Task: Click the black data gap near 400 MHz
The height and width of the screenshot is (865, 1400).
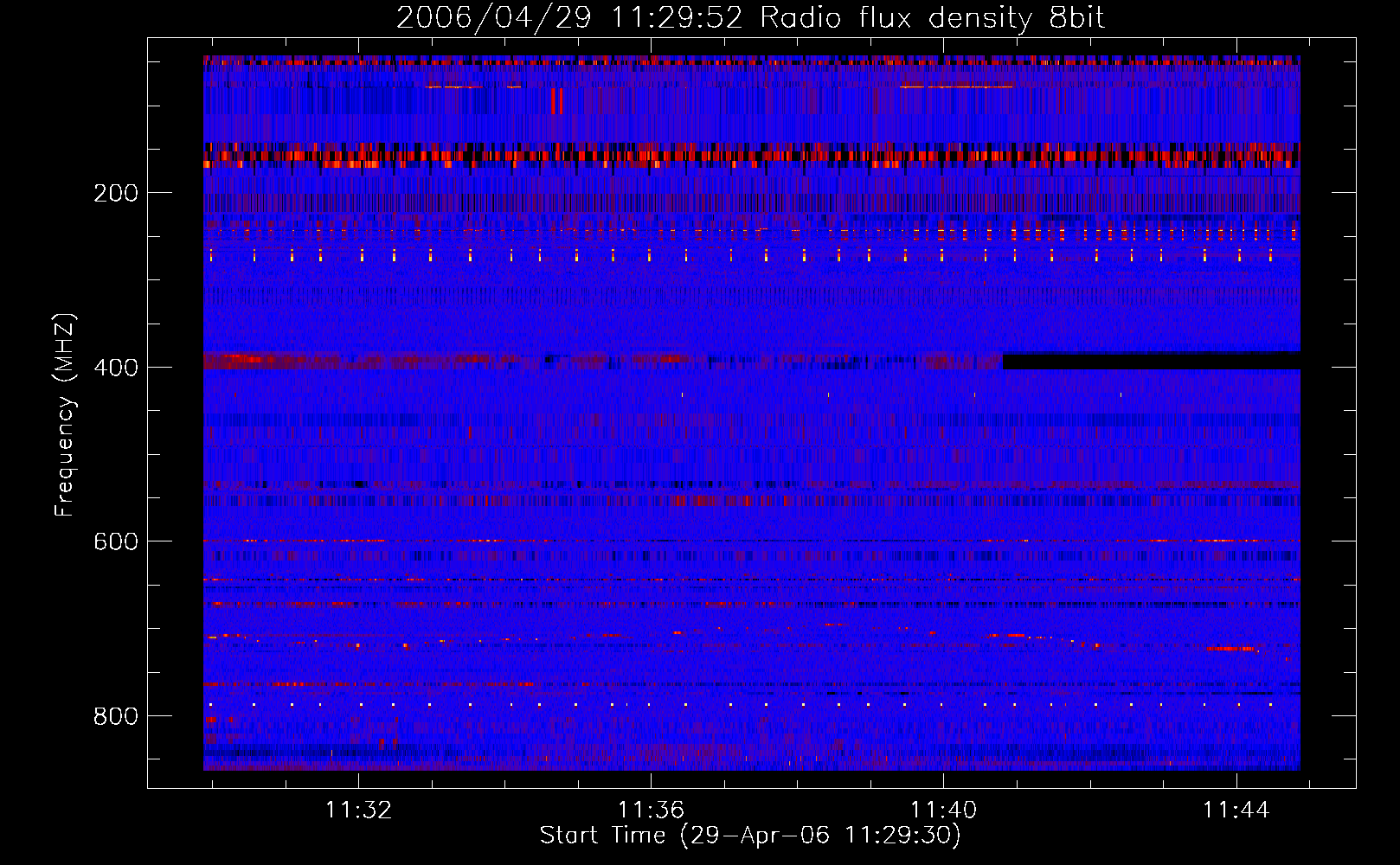Action: click(x=1152, y=362)
